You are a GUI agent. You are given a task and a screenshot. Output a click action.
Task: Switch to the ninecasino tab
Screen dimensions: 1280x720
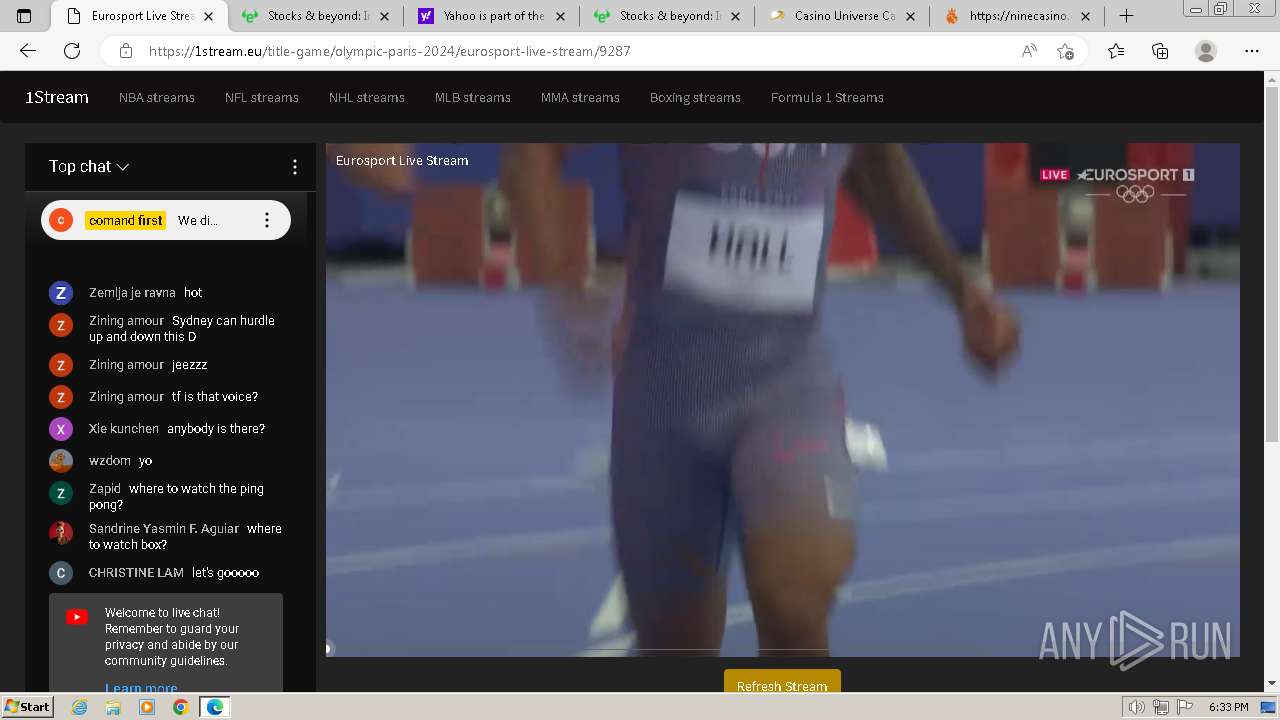pos(1020,16)
